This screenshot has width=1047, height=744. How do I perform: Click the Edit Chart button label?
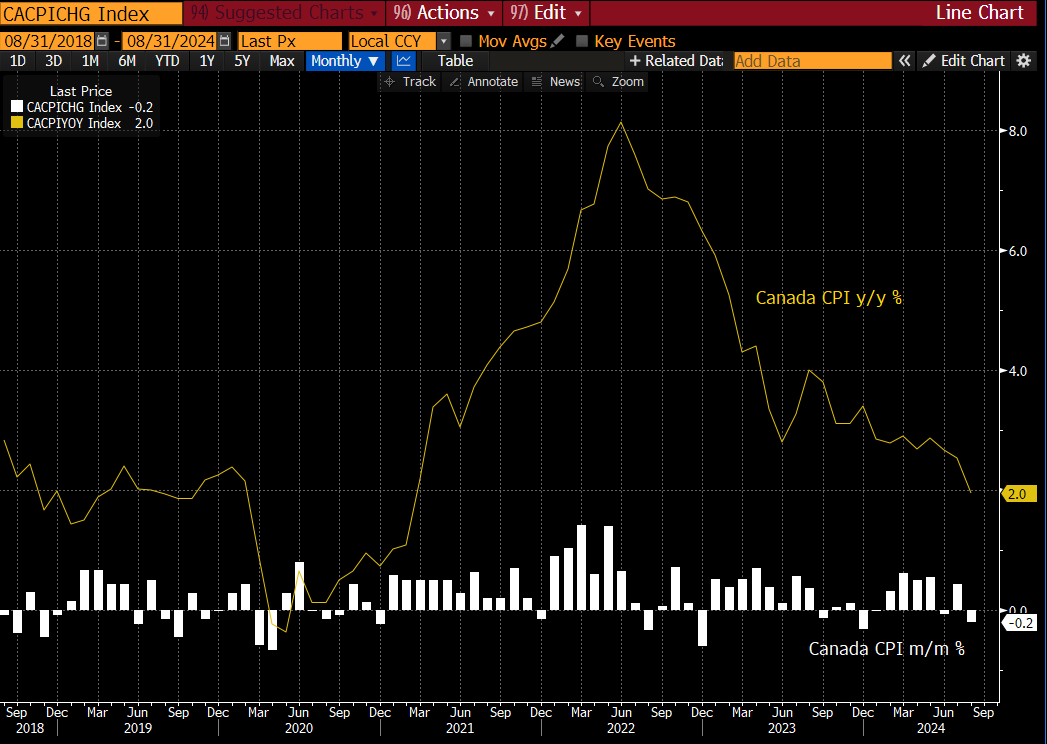tap(973, 61)
